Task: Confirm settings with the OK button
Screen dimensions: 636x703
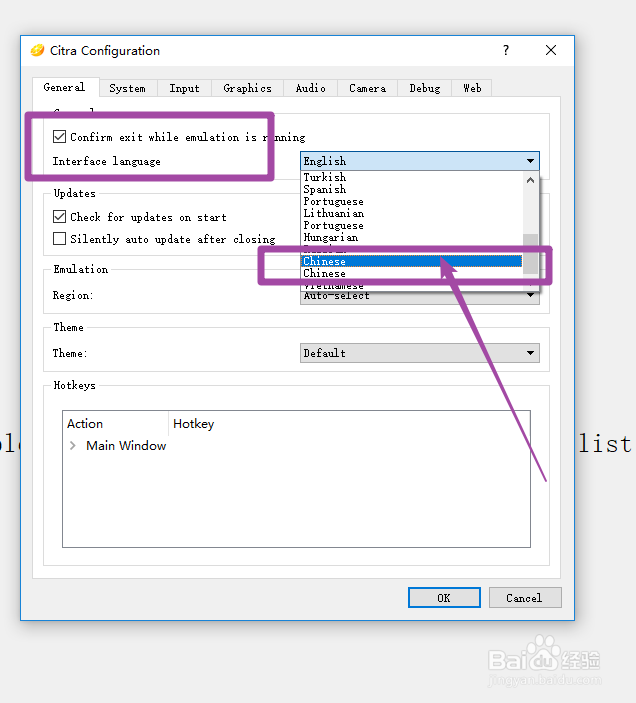Action: coord(444,598)
